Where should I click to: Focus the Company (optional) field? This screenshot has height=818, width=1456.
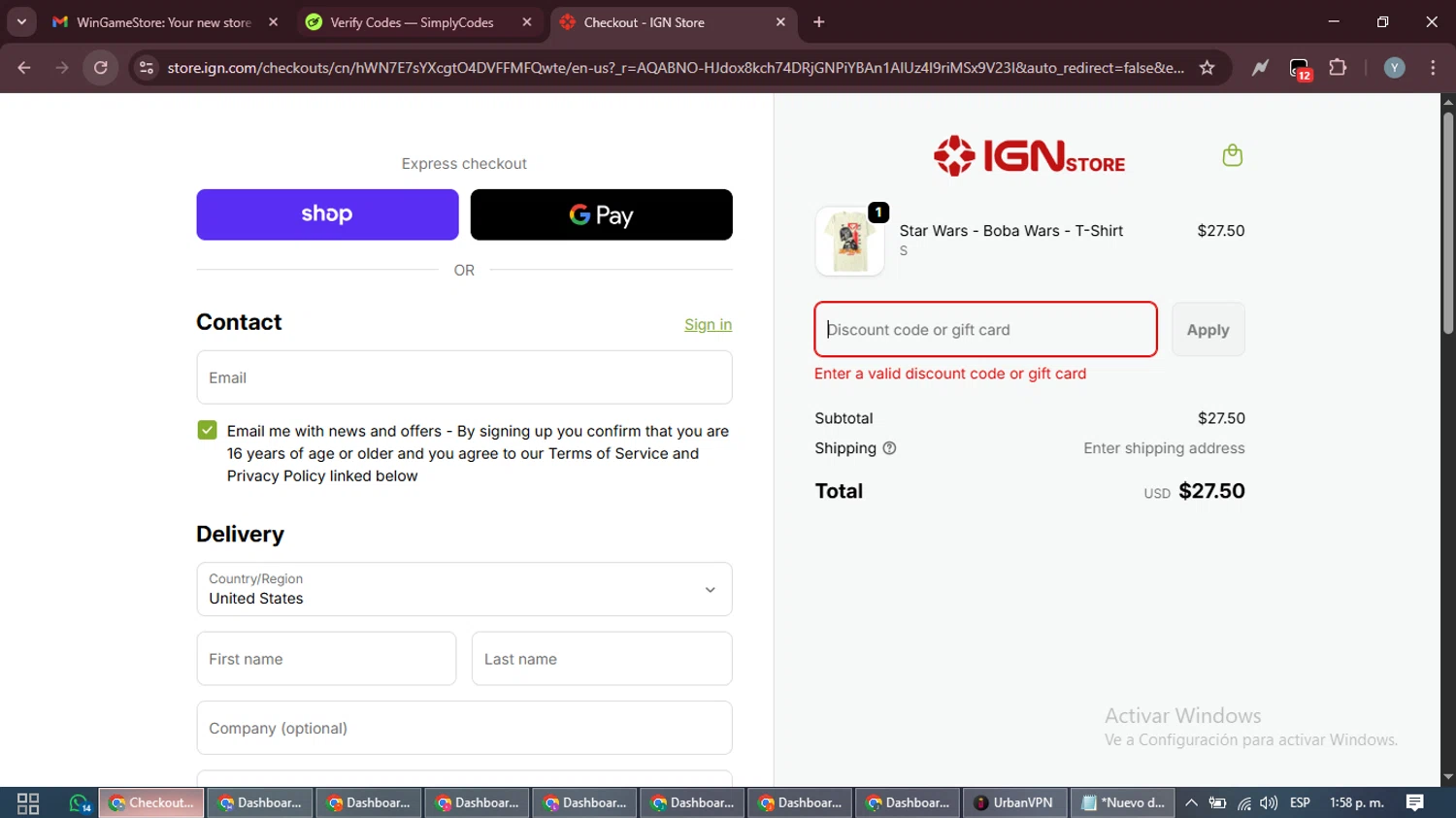(x=464, y=728)
